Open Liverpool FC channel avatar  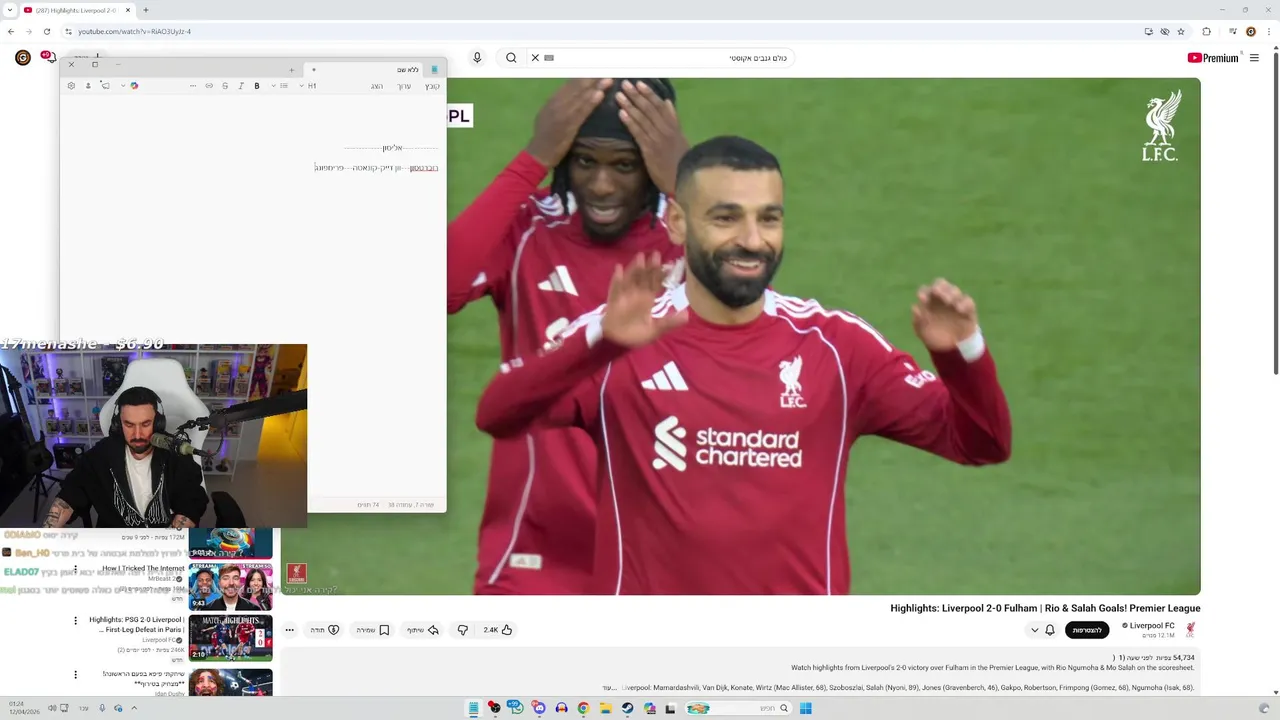(x=1190, y=630)
